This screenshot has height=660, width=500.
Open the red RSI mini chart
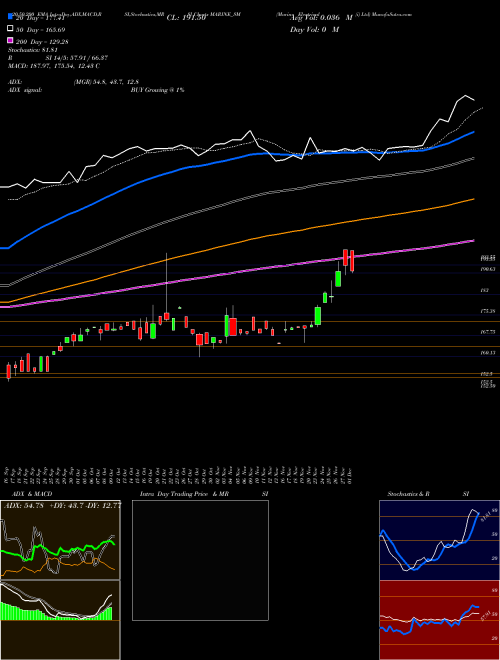439,620
